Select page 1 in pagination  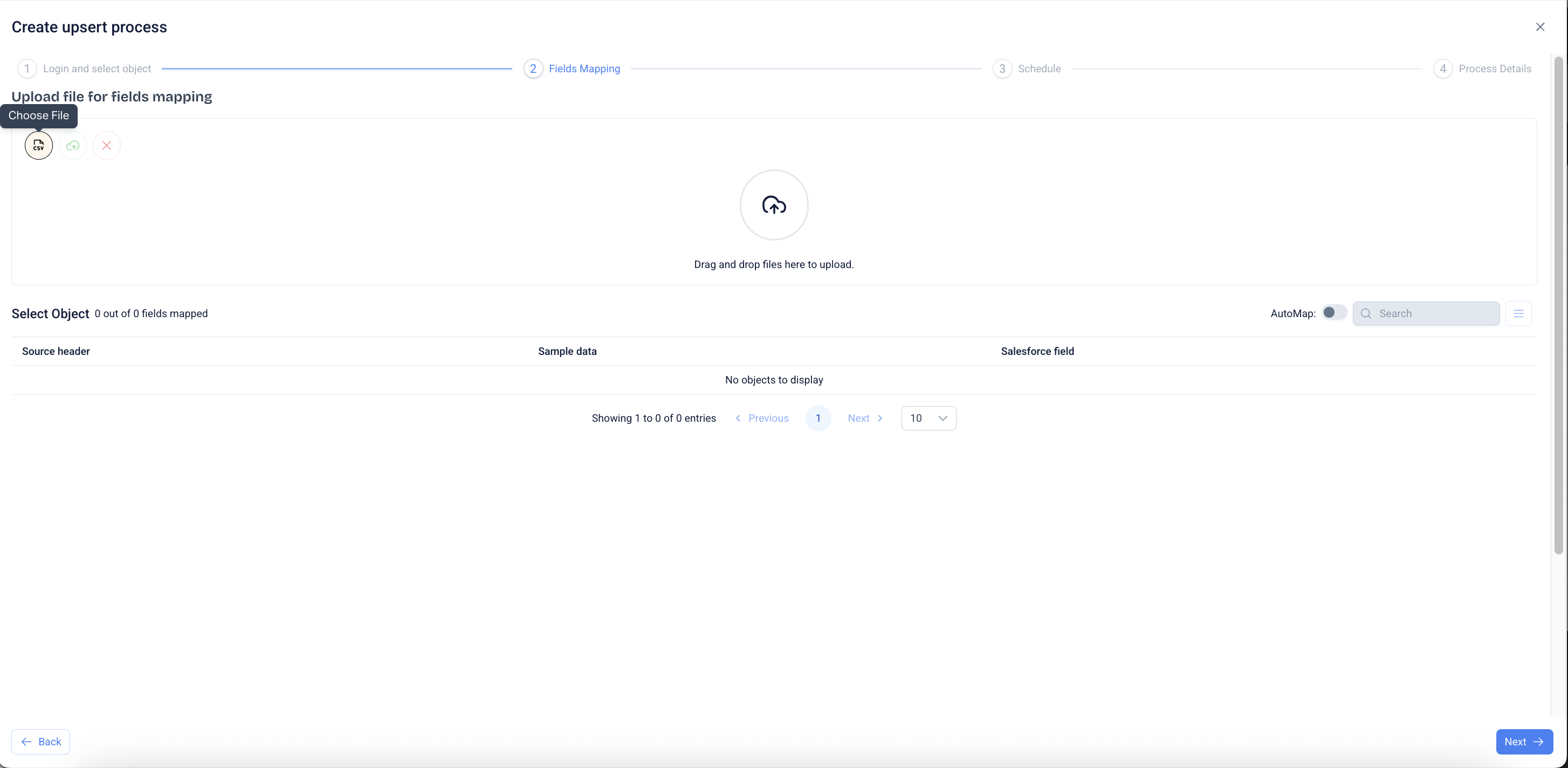818,419
